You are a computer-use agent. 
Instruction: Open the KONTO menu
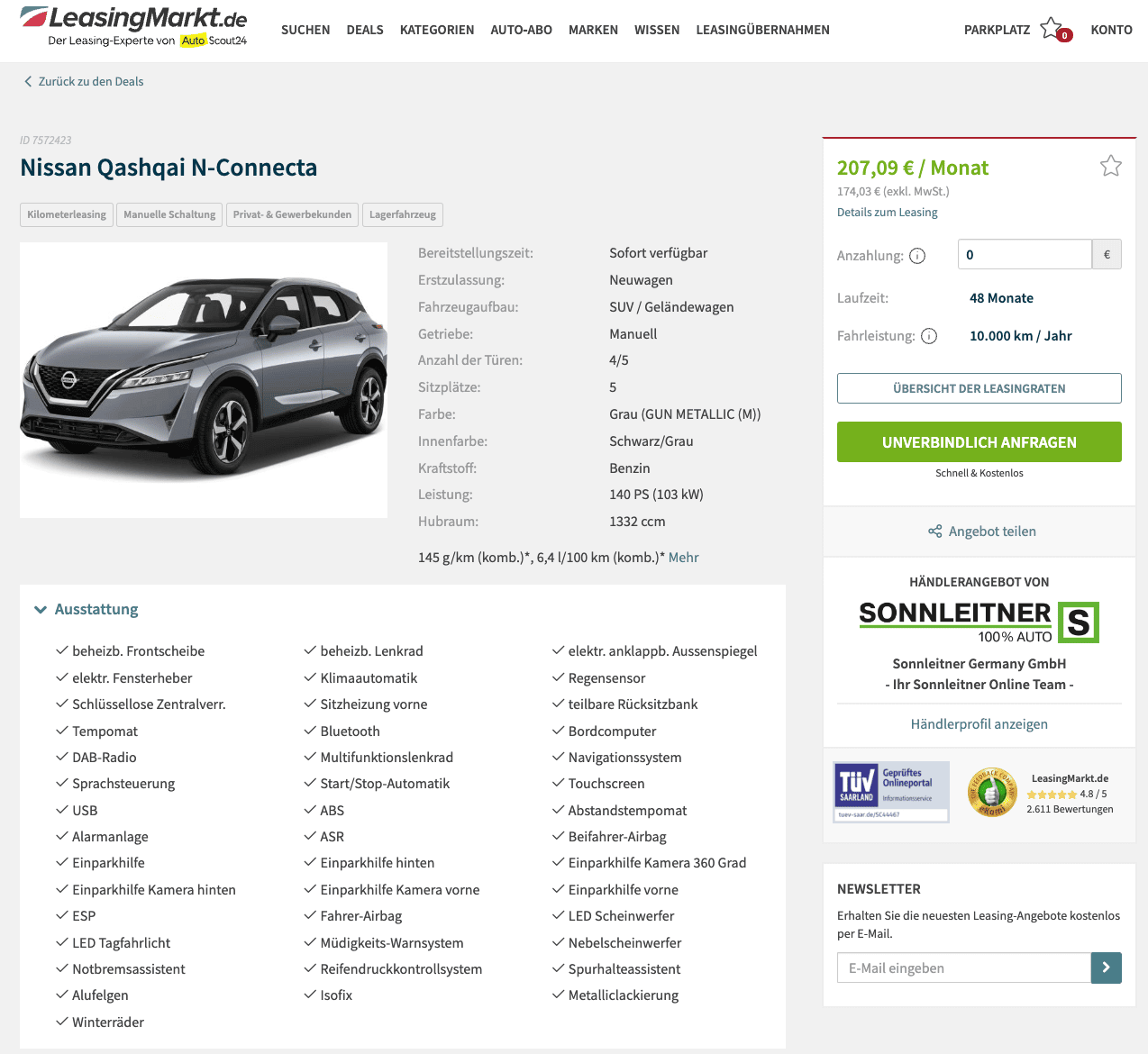coord(1111,30)
